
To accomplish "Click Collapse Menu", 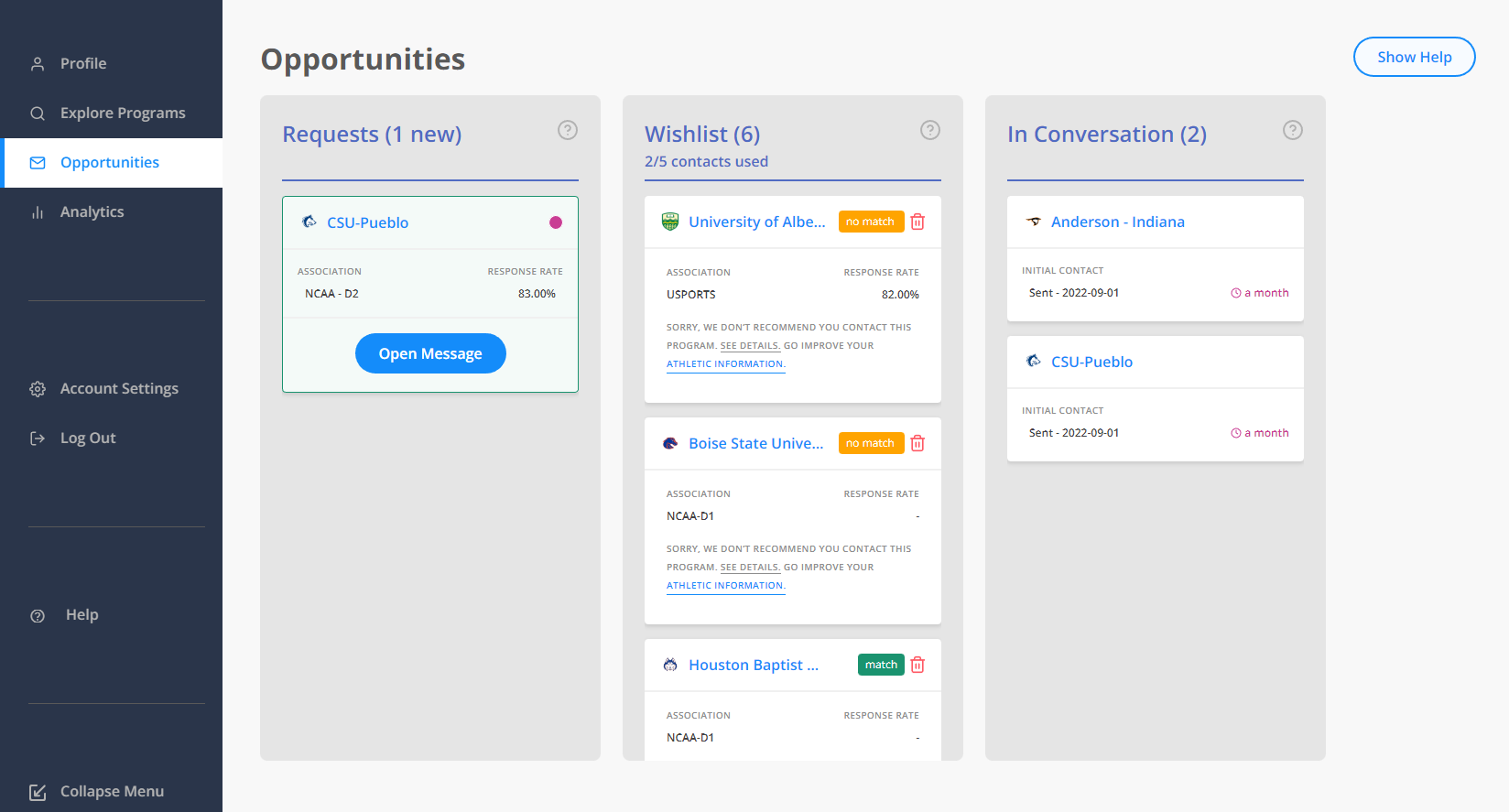I will [111, 791].
